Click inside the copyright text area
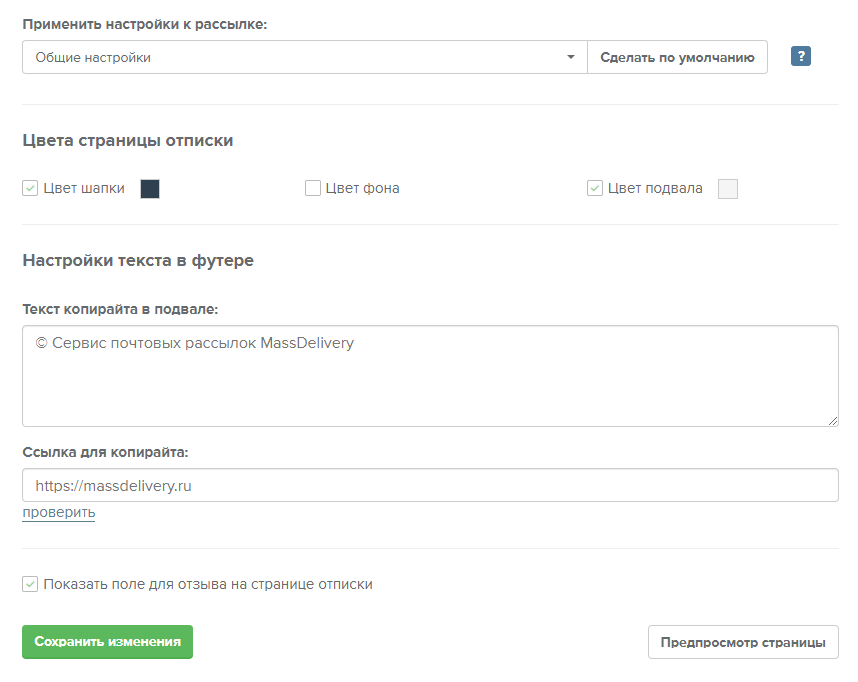Screen dimensions: 858x682 (x=430, y=375)
